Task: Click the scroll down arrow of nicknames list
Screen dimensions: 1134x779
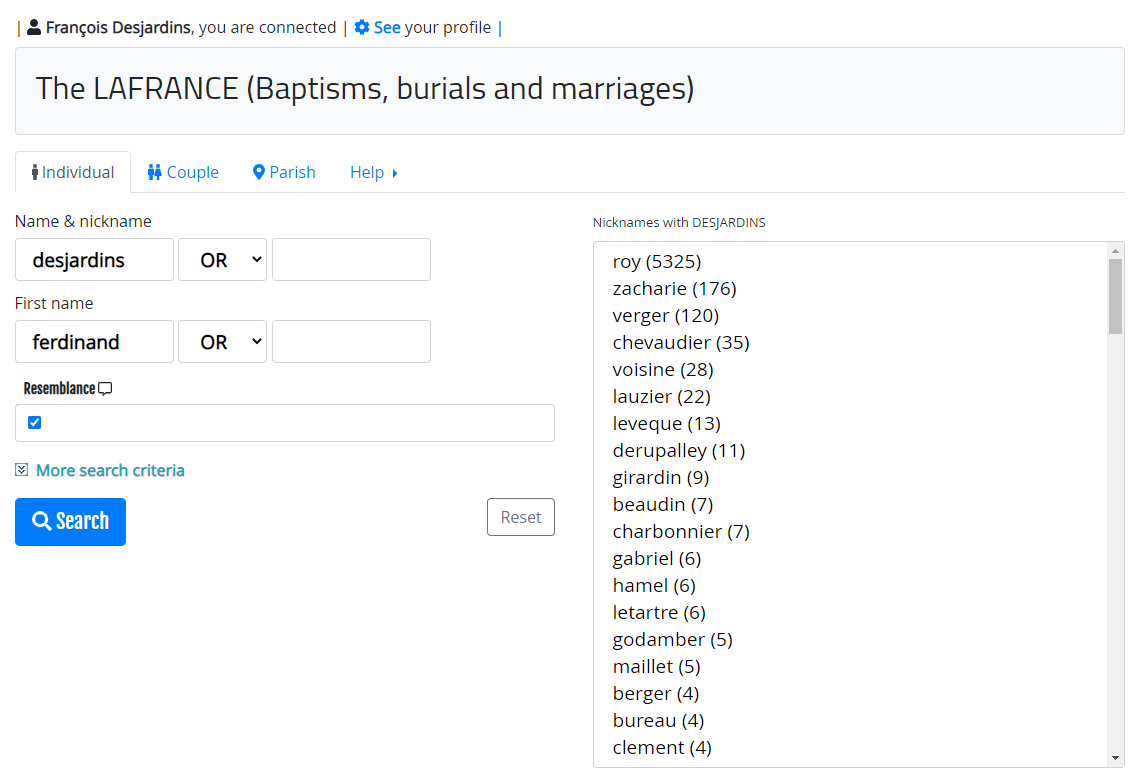Action: pyautogui.click(x=1115, y=758)
